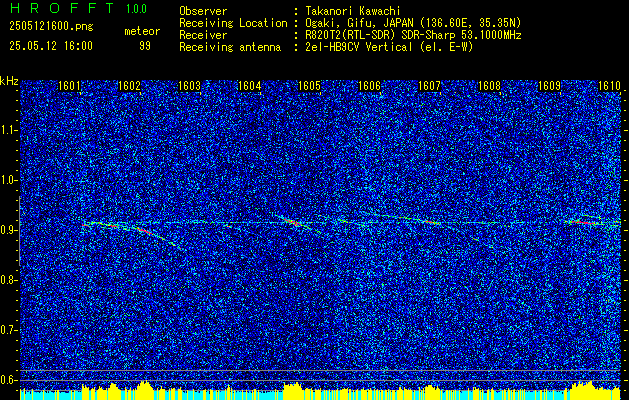The height and width of the screenshot is (400, 629).
Task: Click the 1.1 kHz axis label
Action: pos(8,130)
